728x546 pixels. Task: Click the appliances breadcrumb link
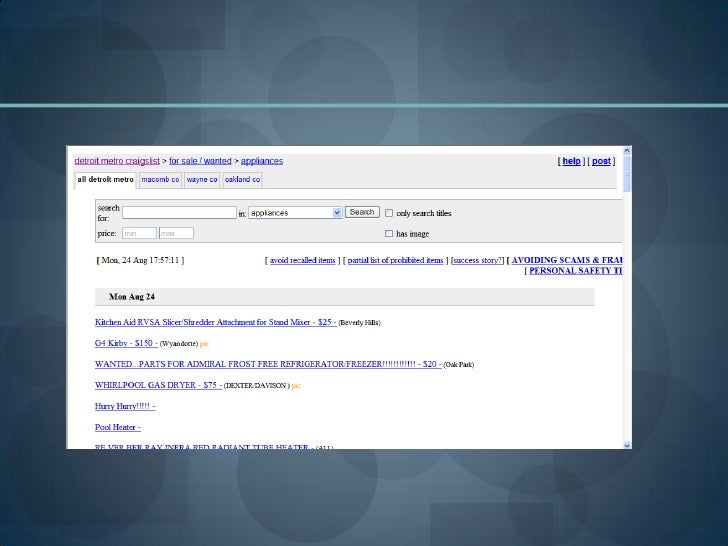pos(262,161)
